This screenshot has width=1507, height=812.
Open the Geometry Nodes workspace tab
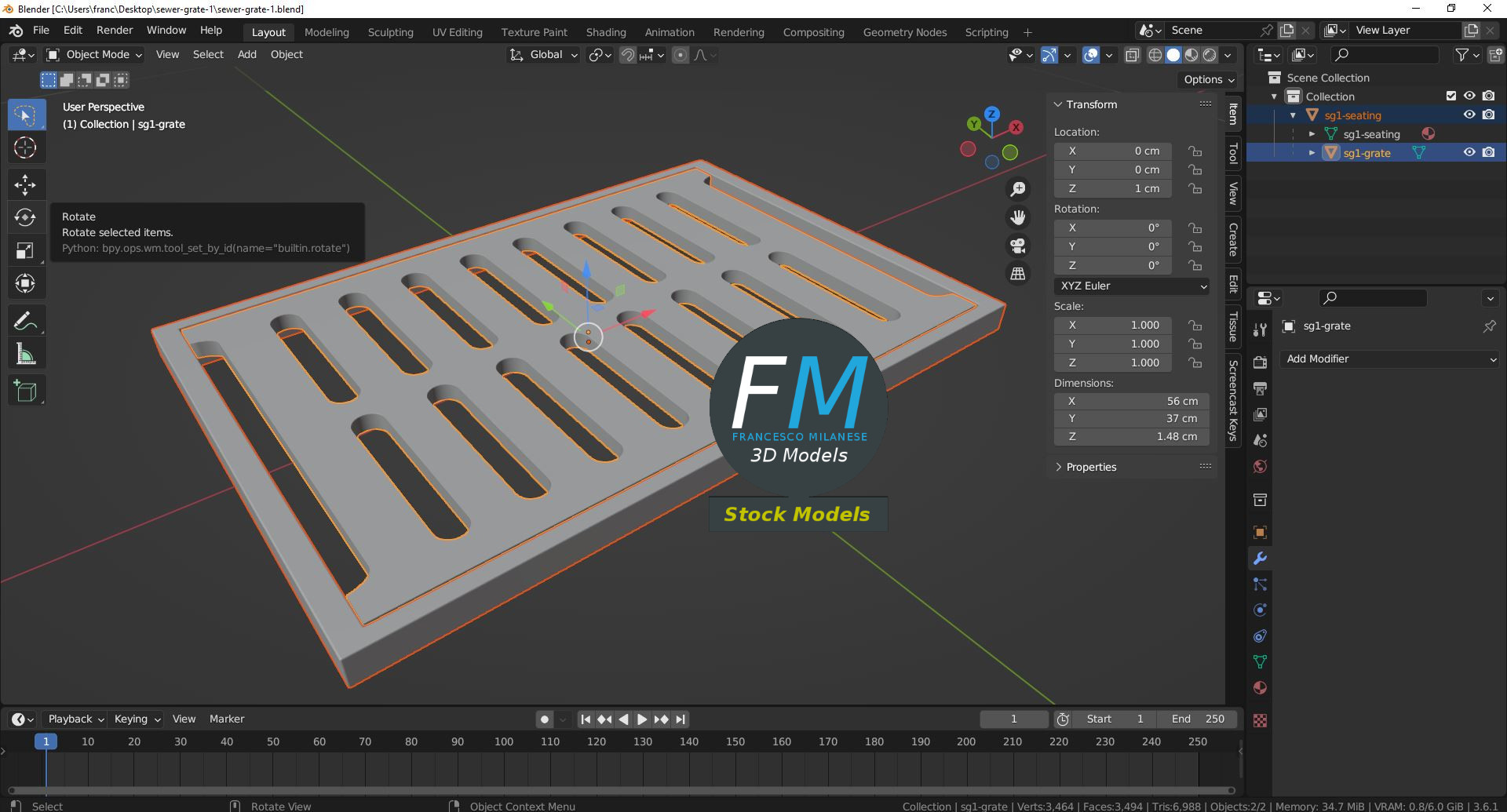pyautogui.click(x=905, y=32)
